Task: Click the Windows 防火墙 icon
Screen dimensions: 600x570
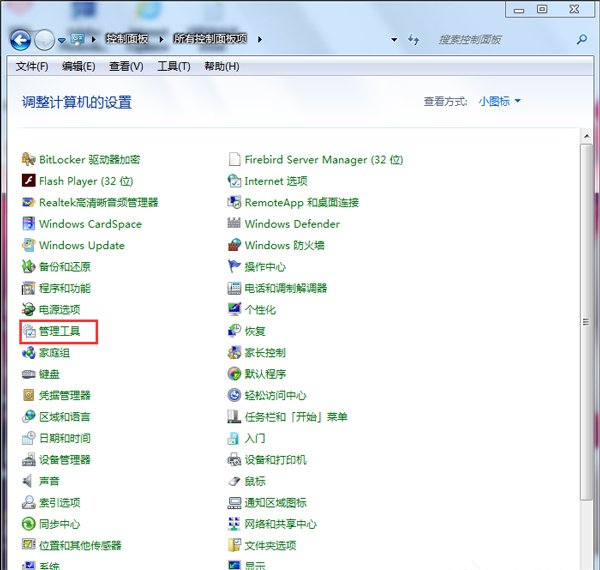Action: (x=234, y=245)
